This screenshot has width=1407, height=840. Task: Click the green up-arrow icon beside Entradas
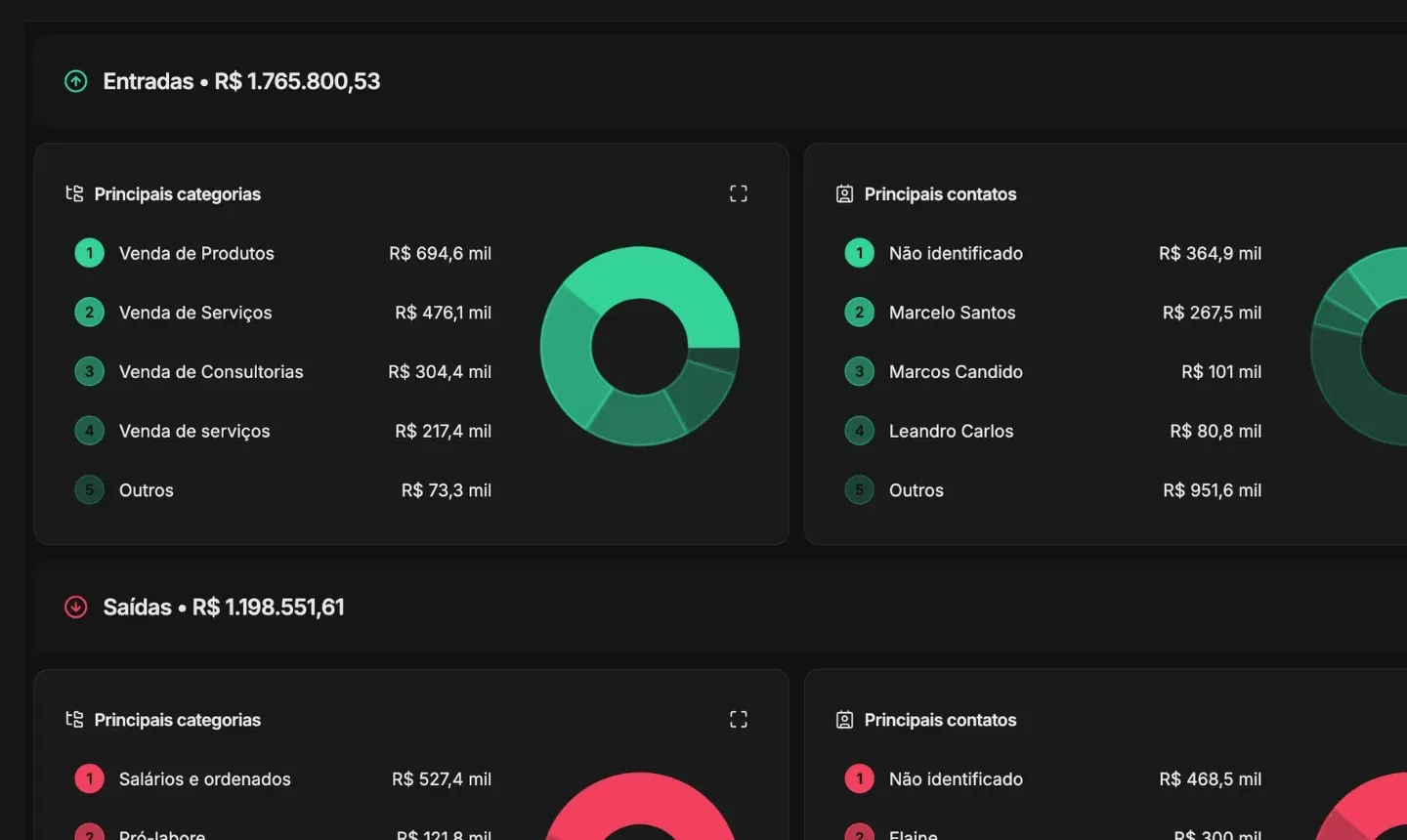pyautogui.click(x=75, y=81)
